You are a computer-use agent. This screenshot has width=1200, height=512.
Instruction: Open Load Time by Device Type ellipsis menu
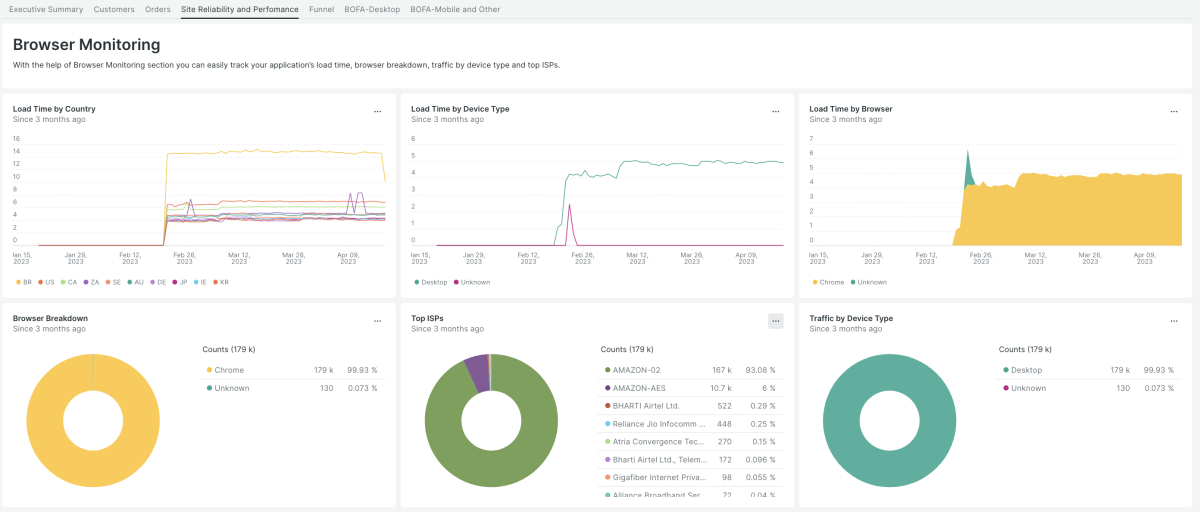coord(775,111)
